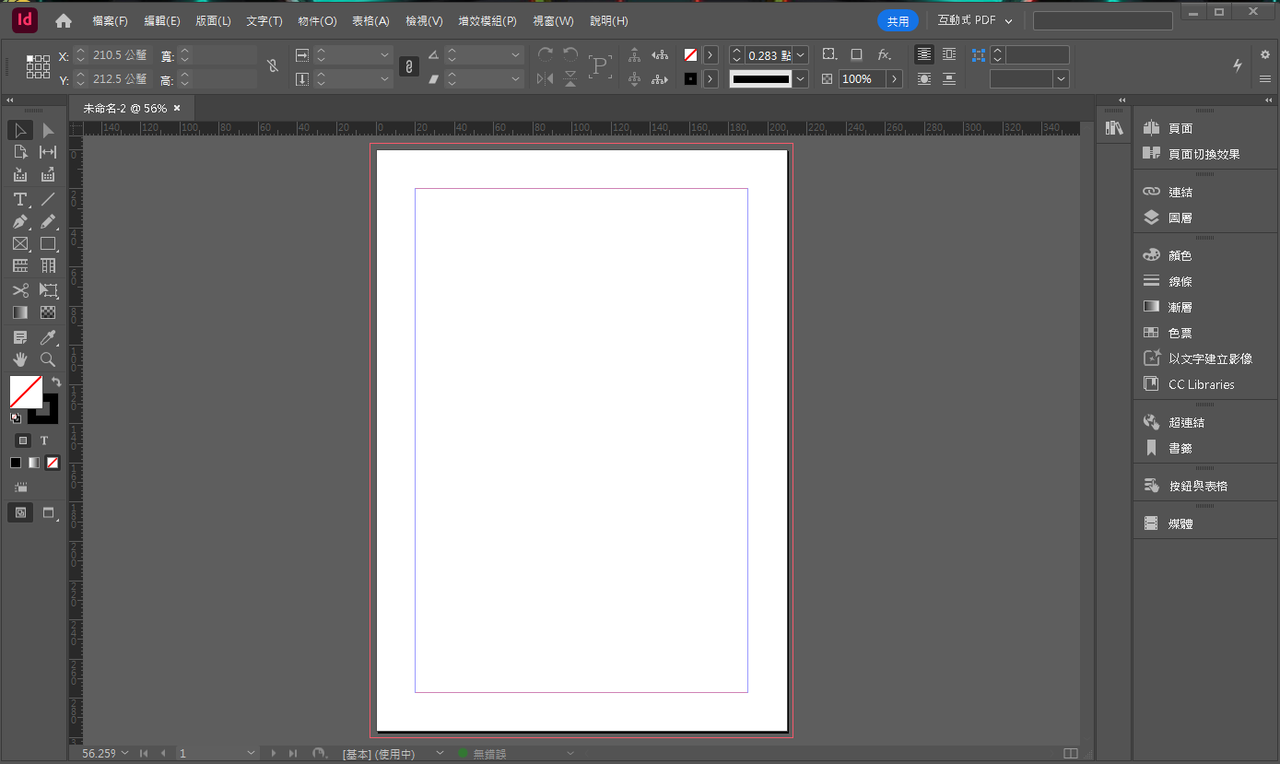Select the Pen tool in toolbox
The height and width of the screenshot is (764, 1280).
tap(20, 221)
